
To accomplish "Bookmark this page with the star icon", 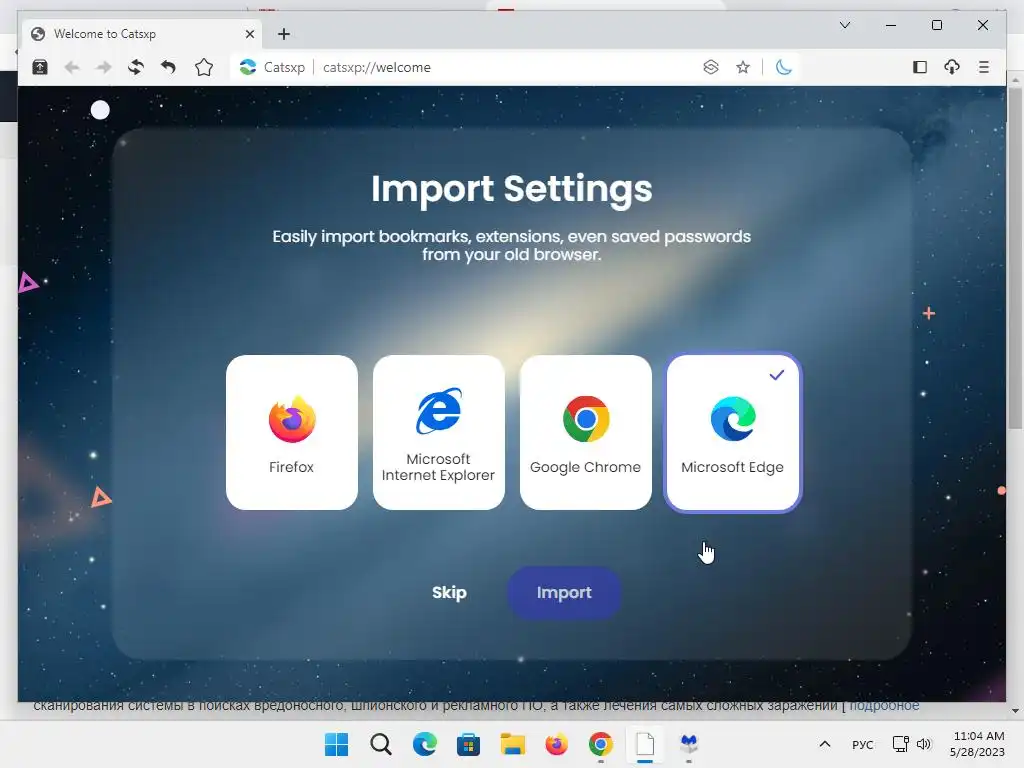I will [743, 67].
